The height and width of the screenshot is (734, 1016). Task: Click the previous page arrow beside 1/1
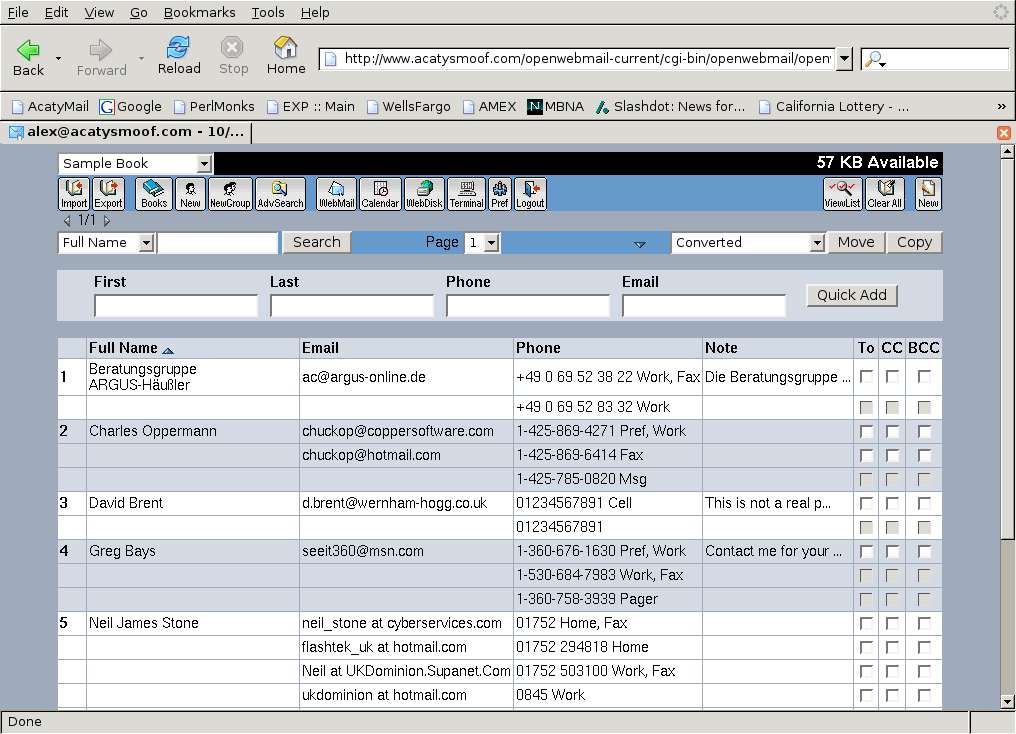pyautogui.click(x=67, y=221)
